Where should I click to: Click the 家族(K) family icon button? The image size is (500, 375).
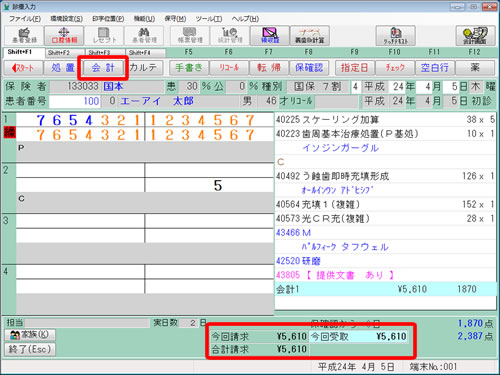[30, 335]
